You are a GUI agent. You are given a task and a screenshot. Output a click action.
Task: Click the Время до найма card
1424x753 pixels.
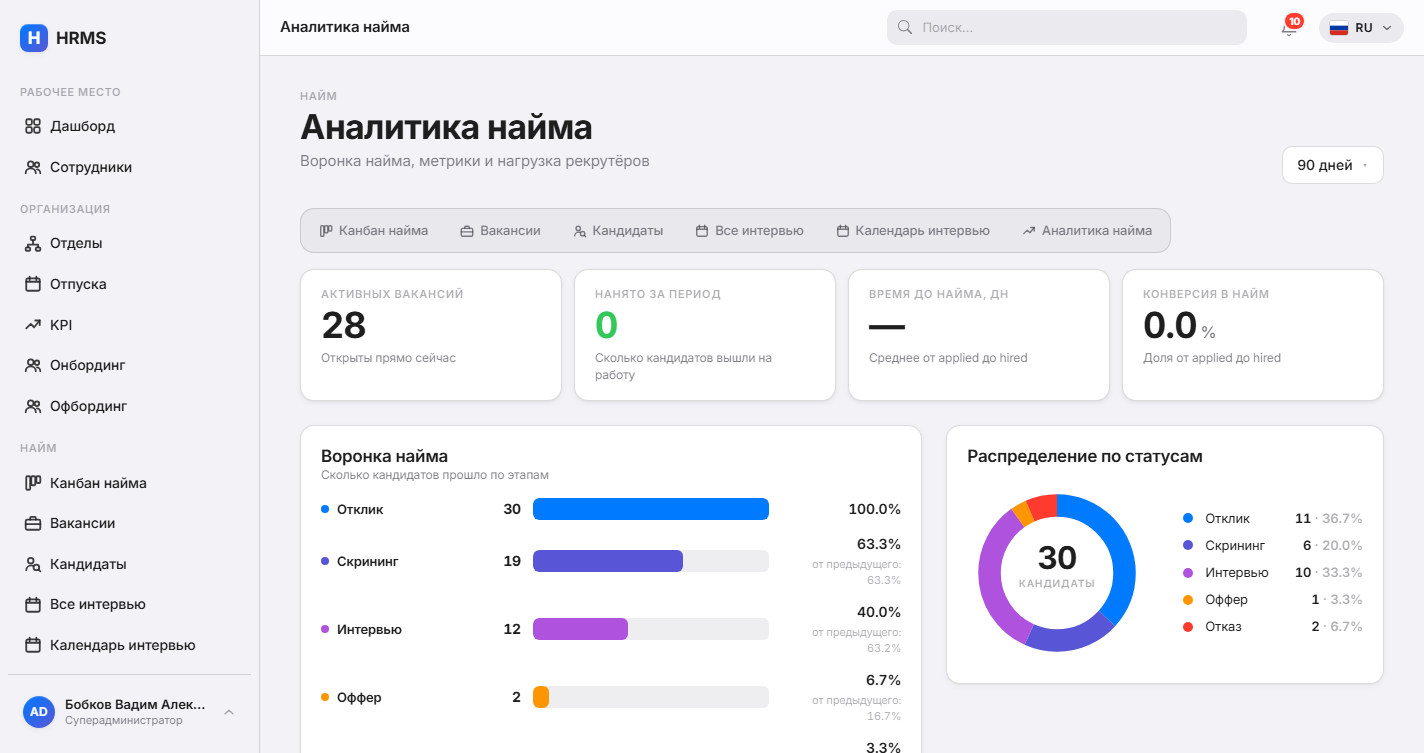[979, 335]
